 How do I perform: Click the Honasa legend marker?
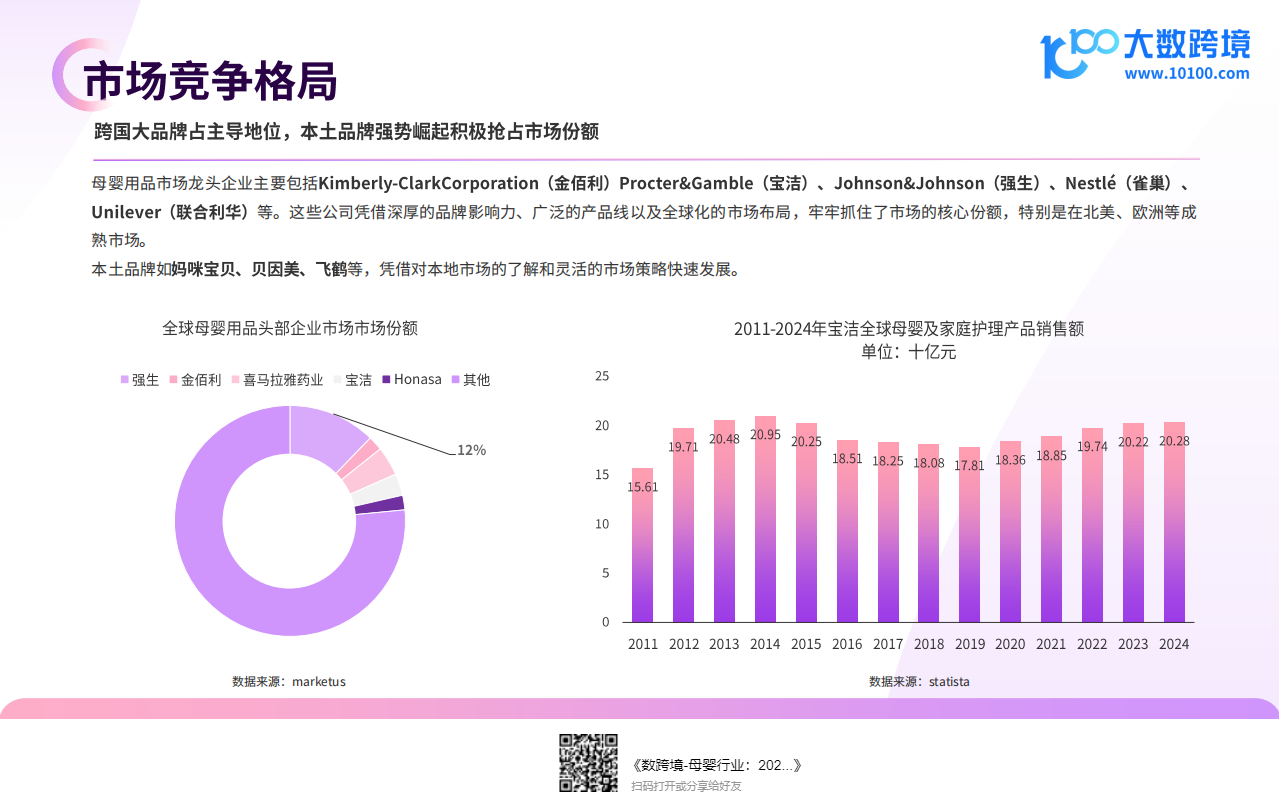[386, 380]
